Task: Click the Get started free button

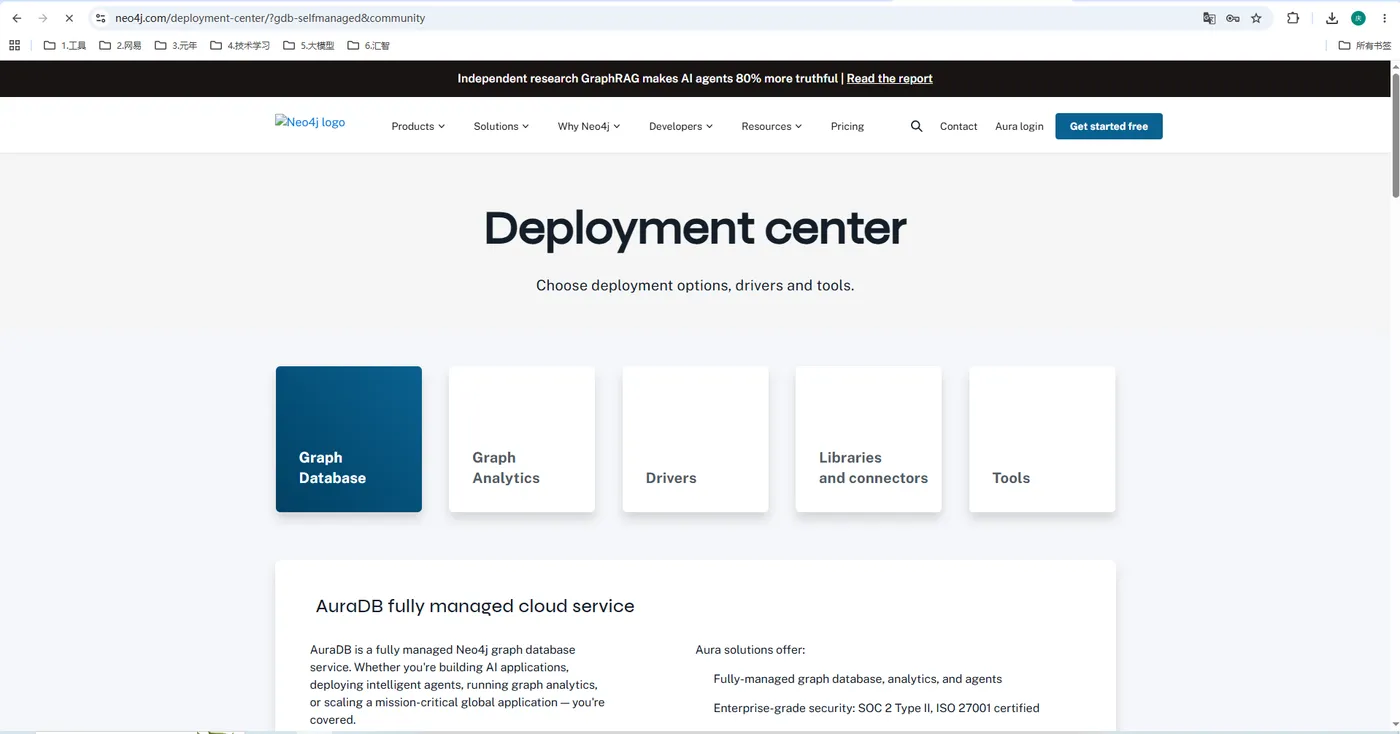Action: pos(1109,126)
